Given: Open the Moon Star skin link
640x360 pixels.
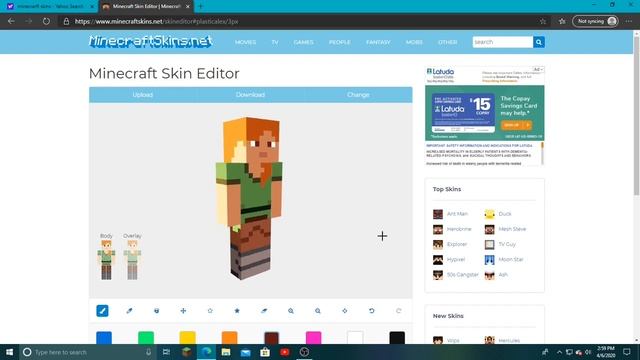Looking at the screenshot, I should tap(511, 260).
